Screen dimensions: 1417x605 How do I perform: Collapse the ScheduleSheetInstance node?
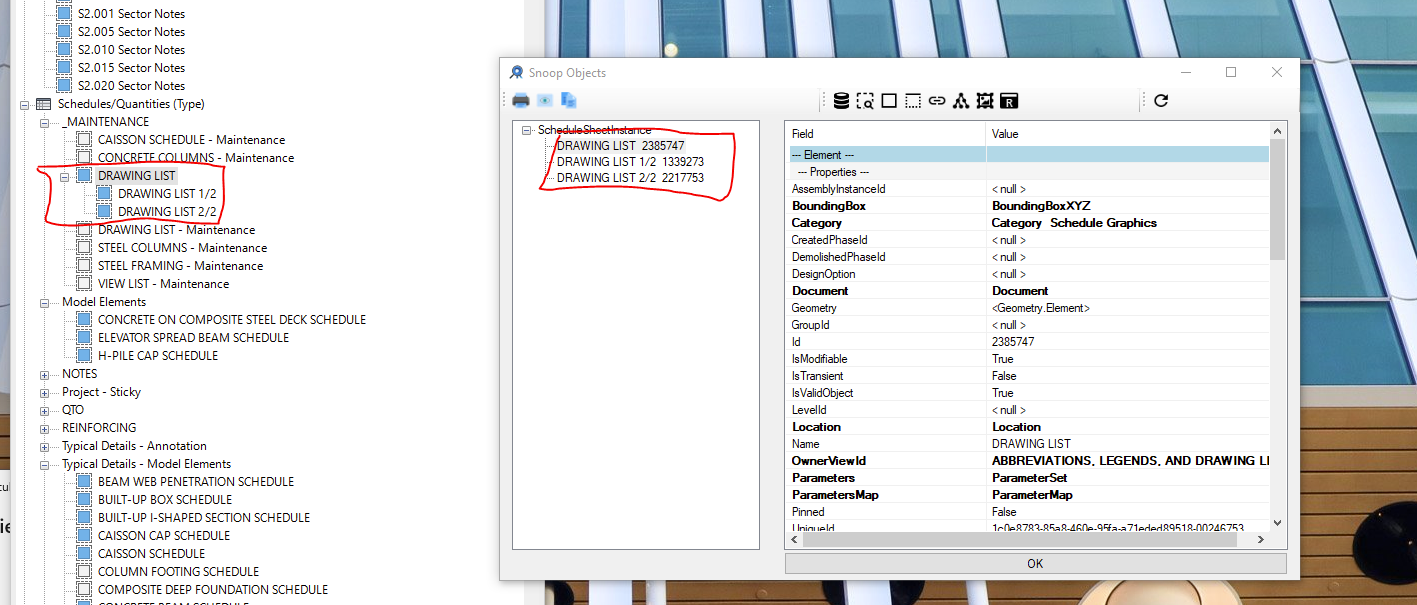[528, 129]
